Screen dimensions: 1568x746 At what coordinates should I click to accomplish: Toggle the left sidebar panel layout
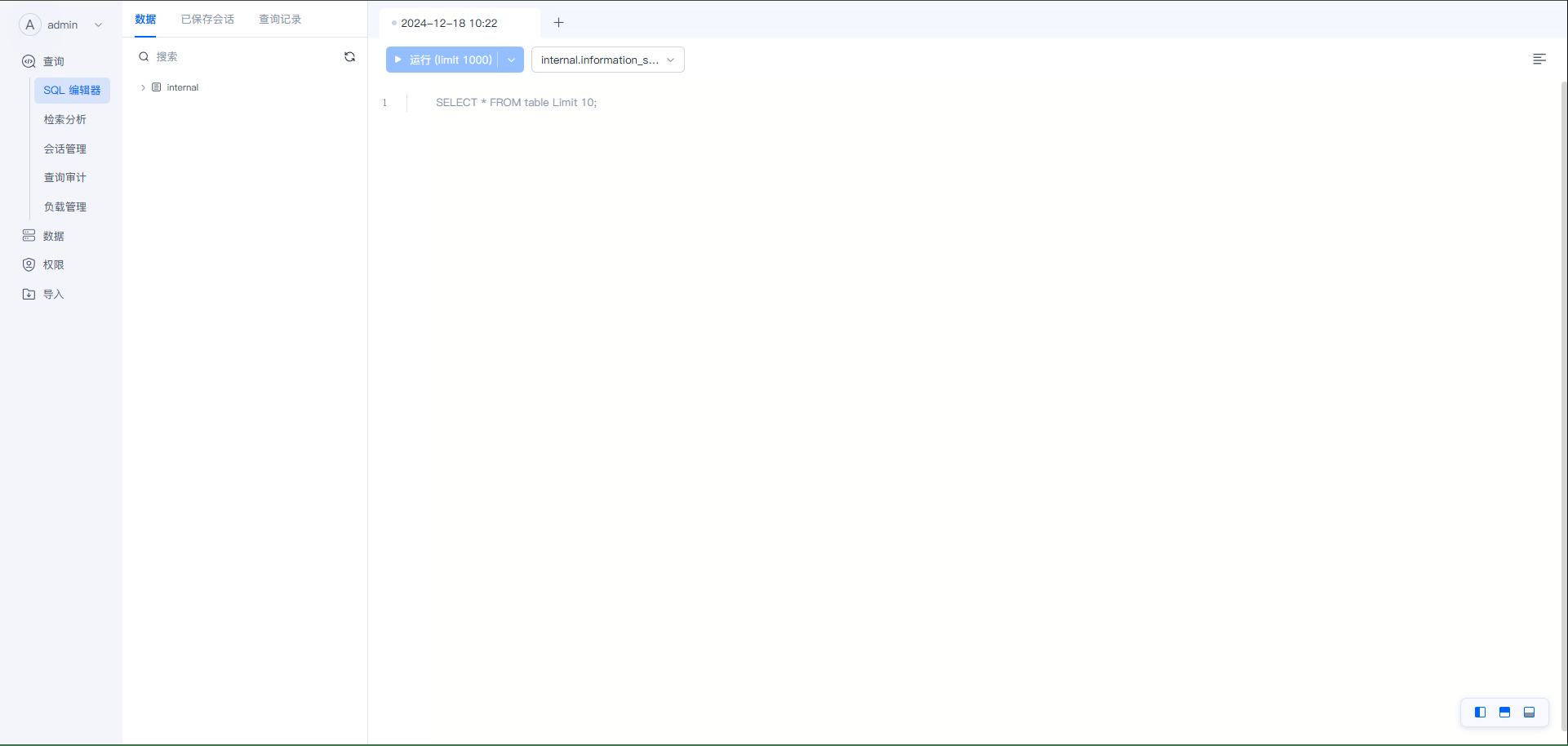pos(1480,713)
